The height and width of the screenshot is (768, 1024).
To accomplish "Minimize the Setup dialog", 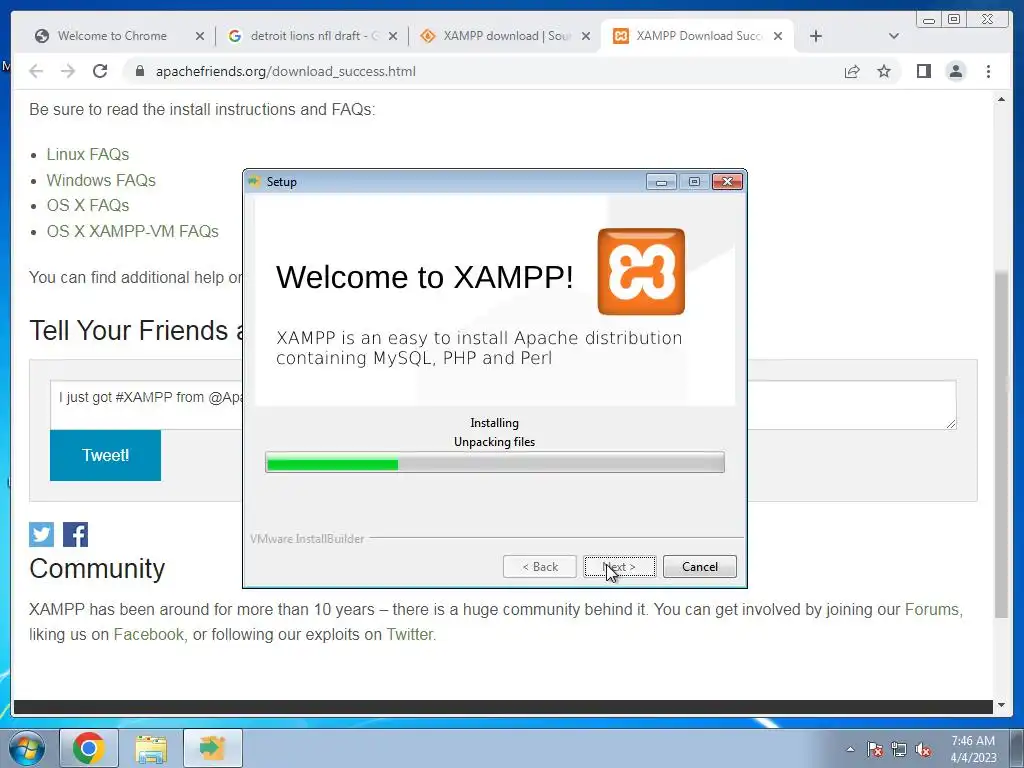I will coord(661,182).
